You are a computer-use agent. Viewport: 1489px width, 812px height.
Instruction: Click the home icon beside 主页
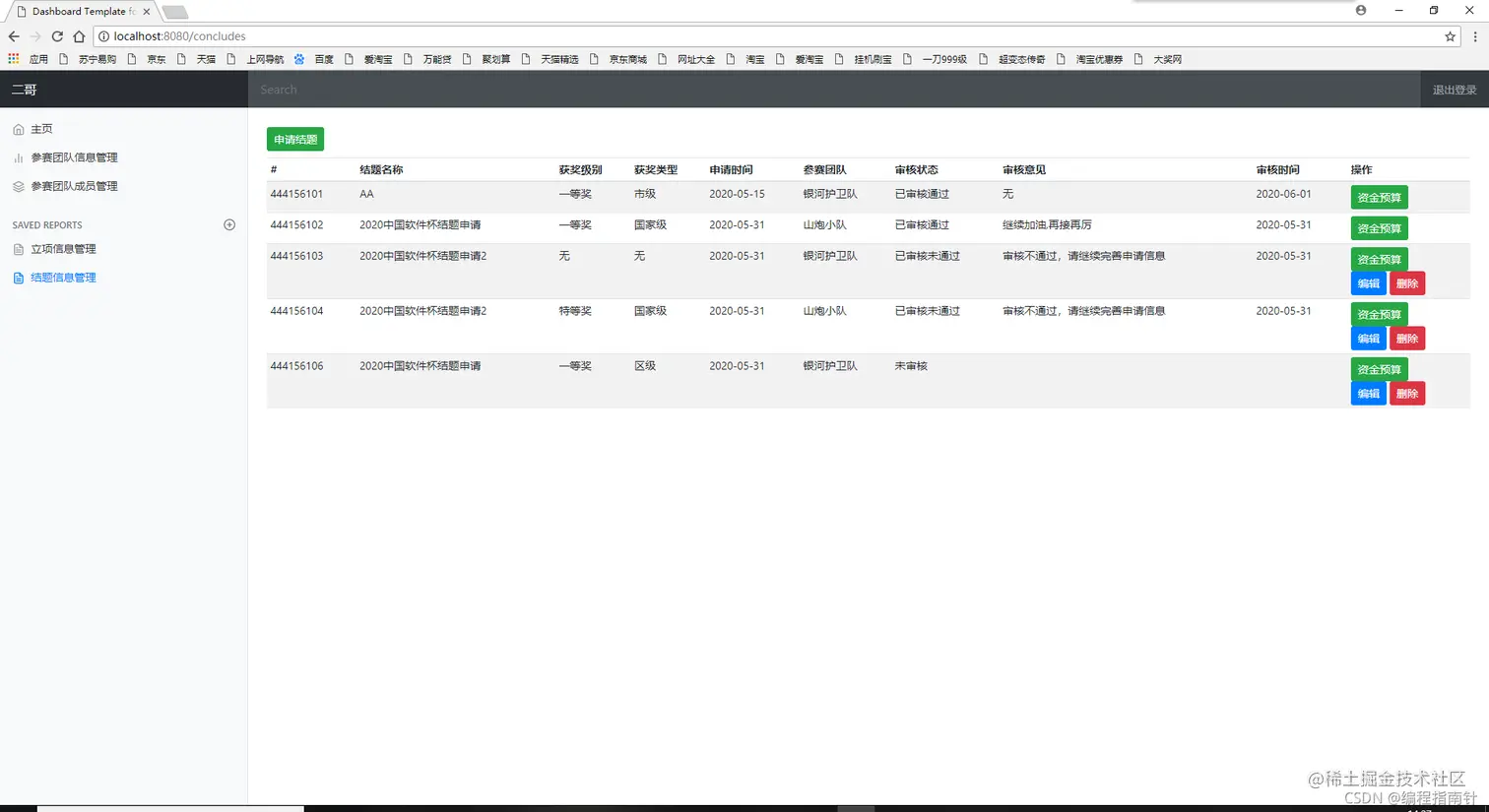tap(19, 129)
